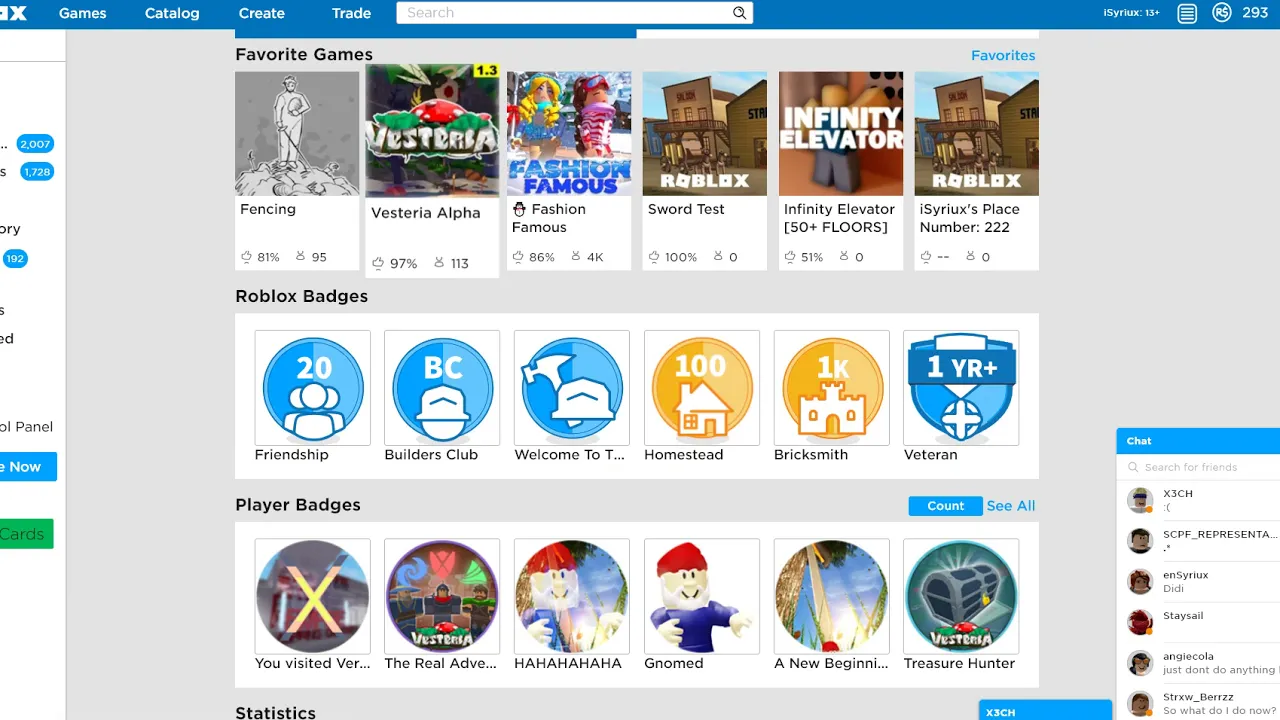This screenshot has width=1280, height=720.
Task: Open the HAHAHAHAHA player badge
Action: 572,597
